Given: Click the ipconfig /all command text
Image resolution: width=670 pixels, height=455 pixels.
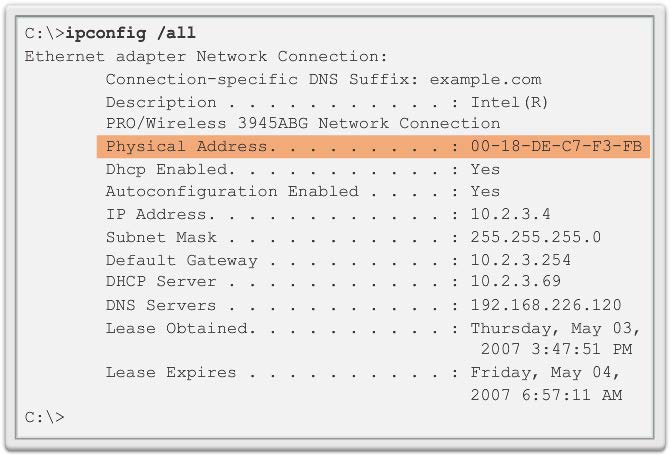Looking at the screenshot, I should [x=124, y=33].
